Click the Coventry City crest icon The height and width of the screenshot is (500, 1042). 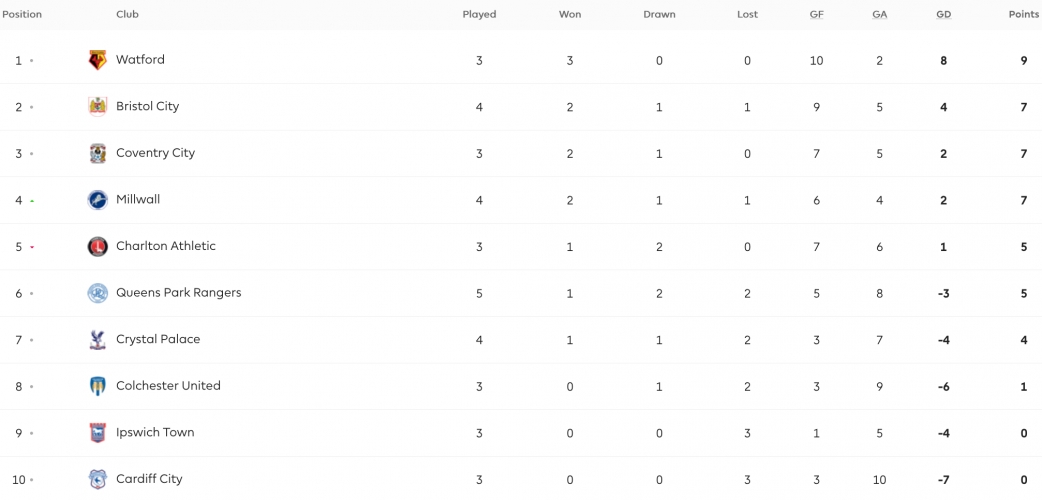98,153
